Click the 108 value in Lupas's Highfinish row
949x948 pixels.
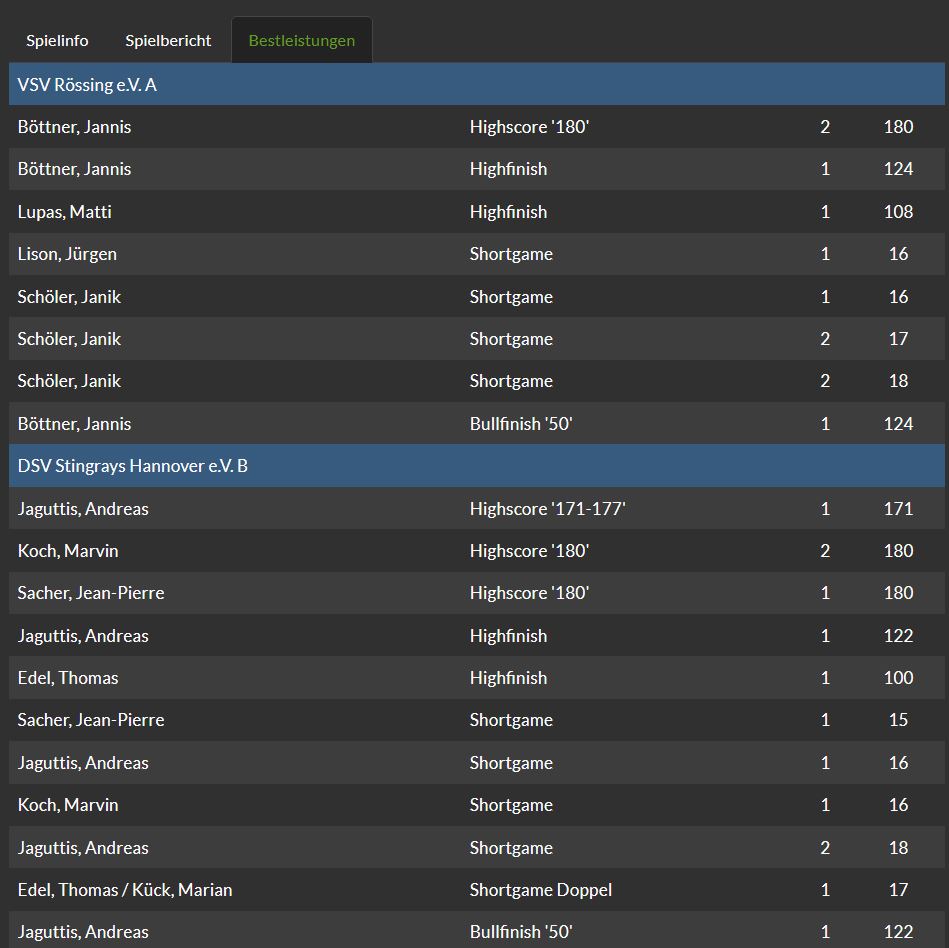pos(898,212)
